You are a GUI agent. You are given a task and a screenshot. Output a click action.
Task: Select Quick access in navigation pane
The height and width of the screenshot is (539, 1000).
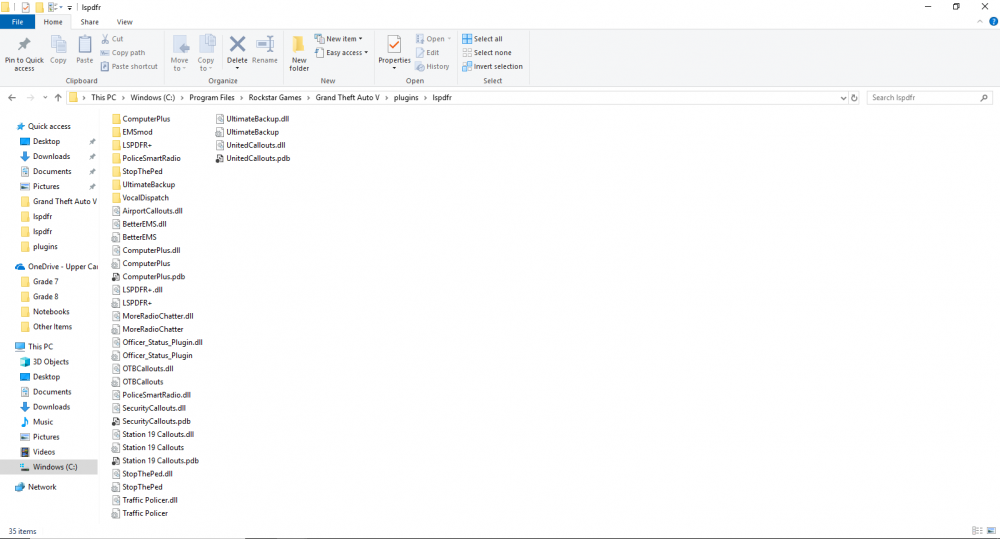(x=49, y=126)
